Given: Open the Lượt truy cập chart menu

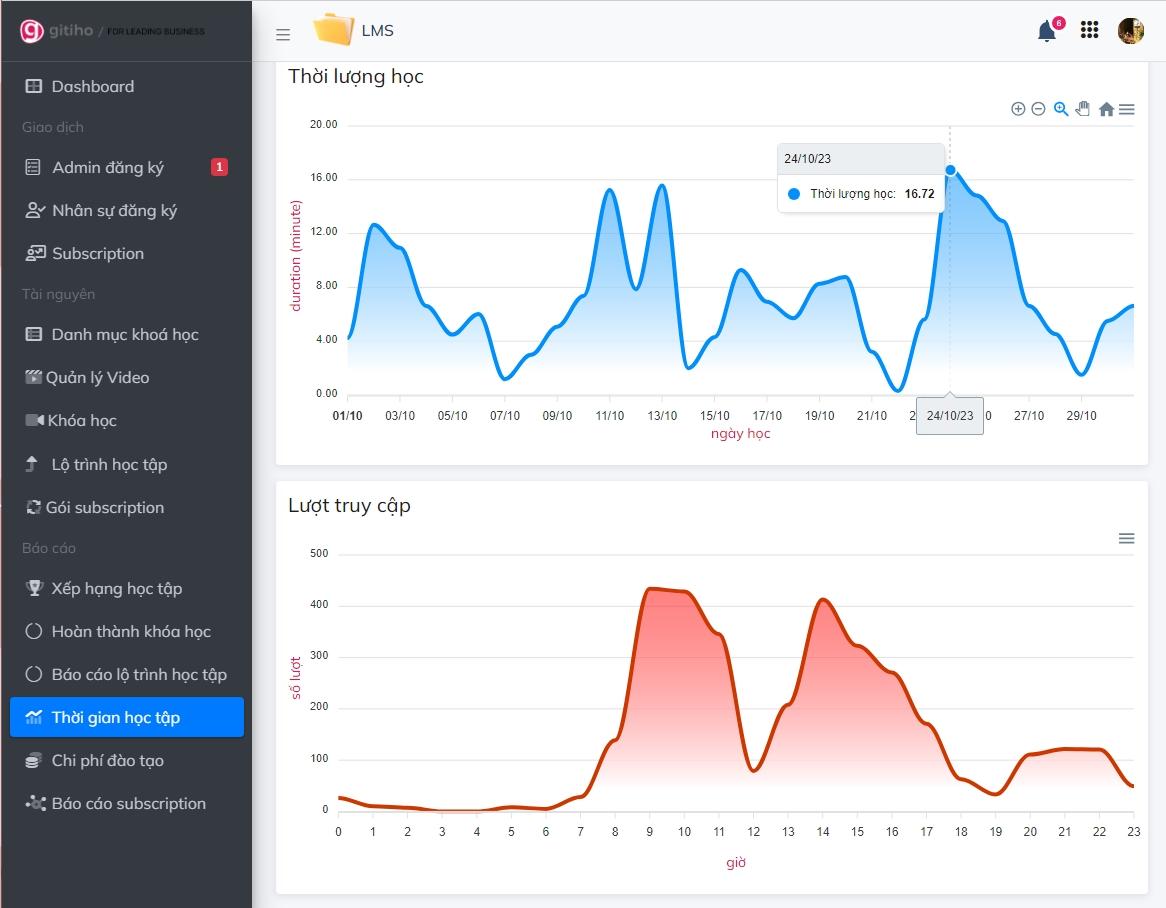Looking at the screenshot, I should (1126, 538).
